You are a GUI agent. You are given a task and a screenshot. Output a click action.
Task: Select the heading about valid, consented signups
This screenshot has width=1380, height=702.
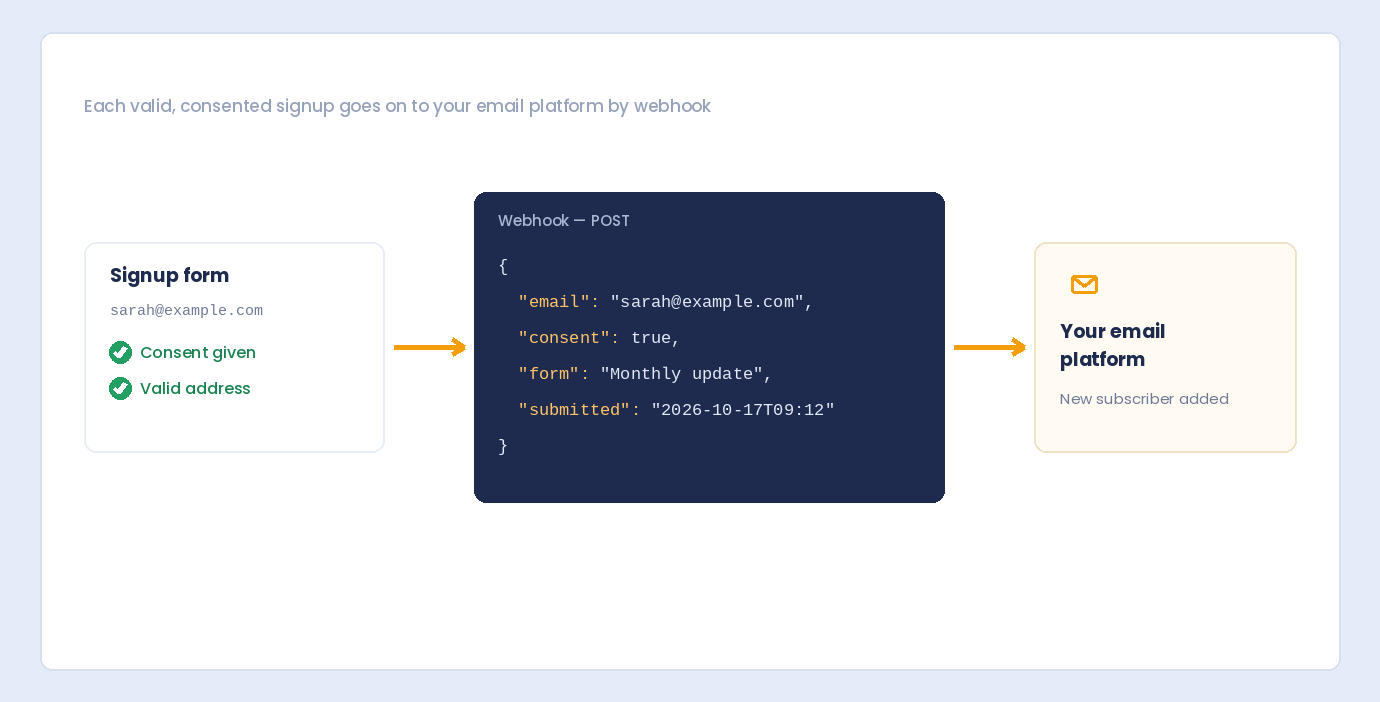[397, 106]
